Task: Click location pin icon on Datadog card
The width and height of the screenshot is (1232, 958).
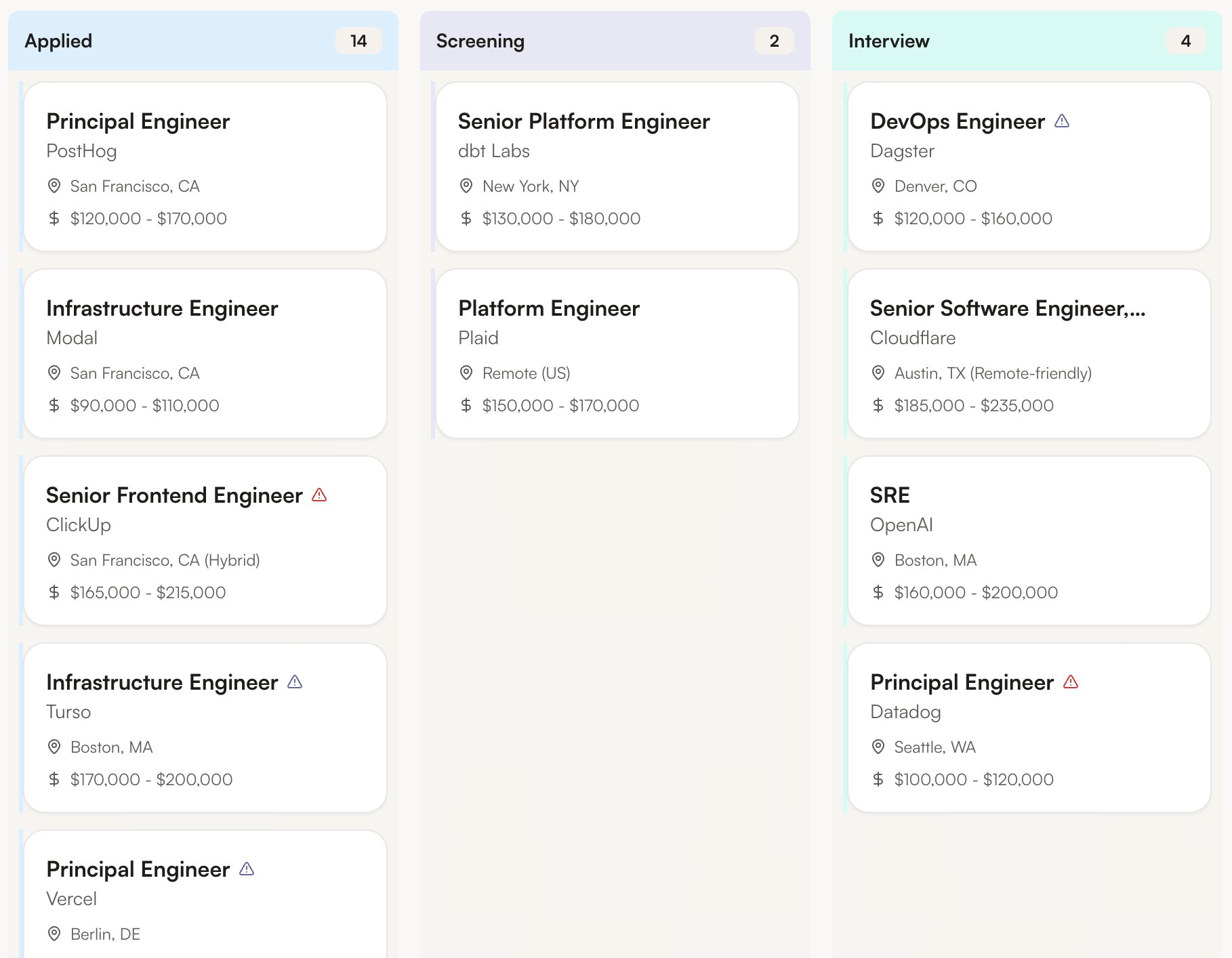Action: click(x=878, y=747)
